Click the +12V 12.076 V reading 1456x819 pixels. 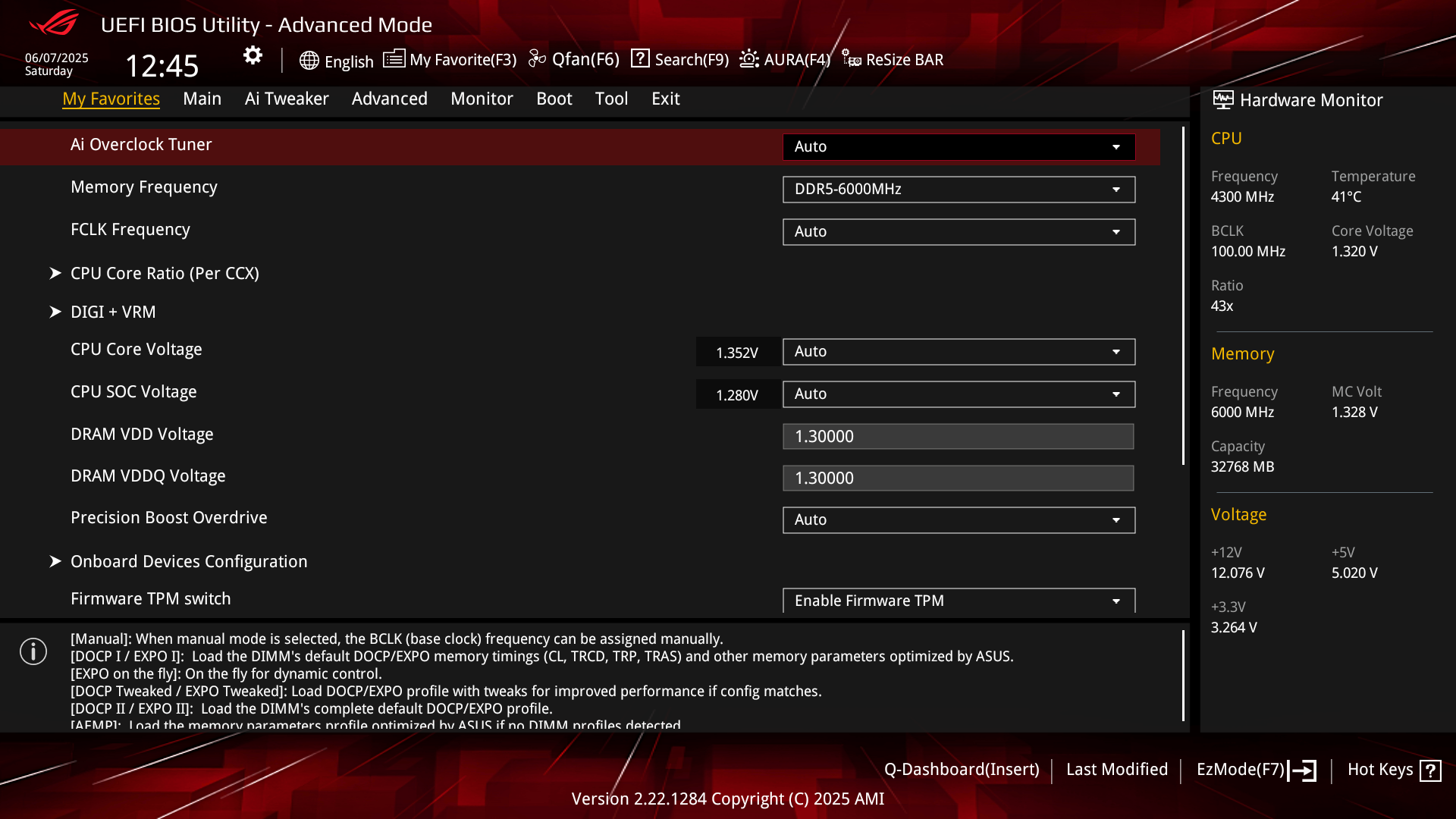(1238, 573)
